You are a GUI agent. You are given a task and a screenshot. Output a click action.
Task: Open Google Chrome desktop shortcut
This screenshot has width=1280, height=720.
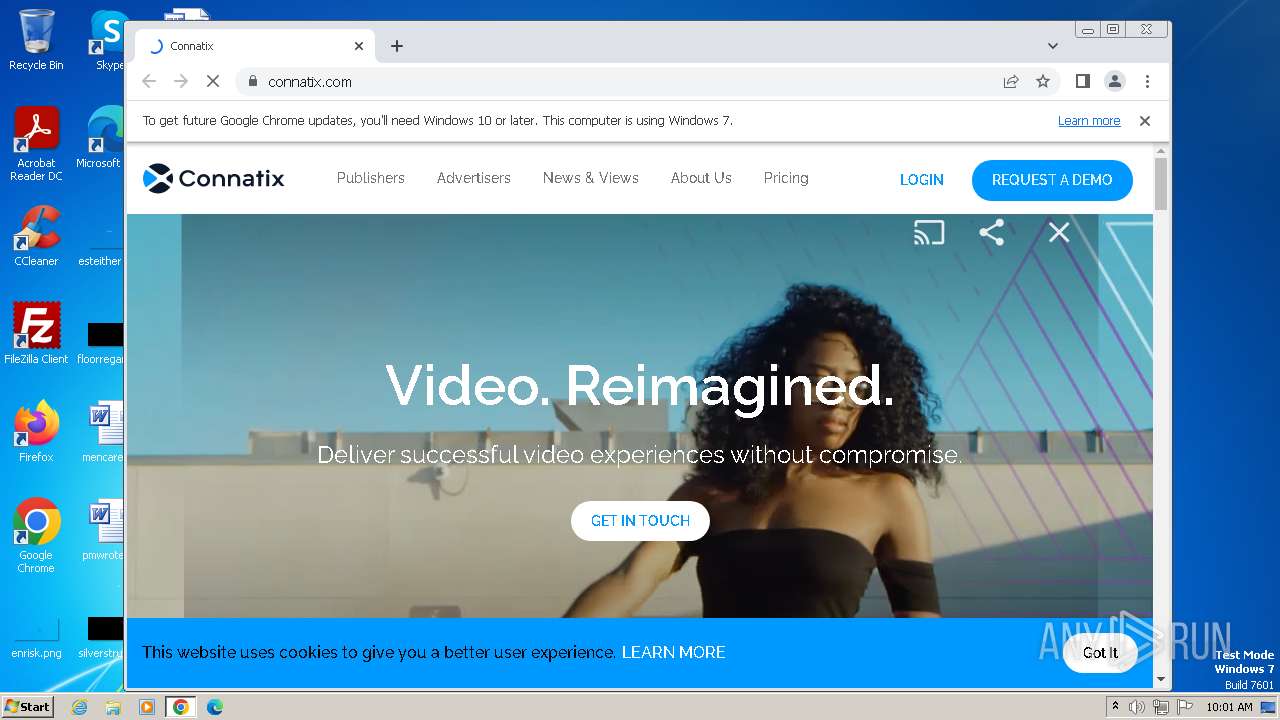point(36,536)
